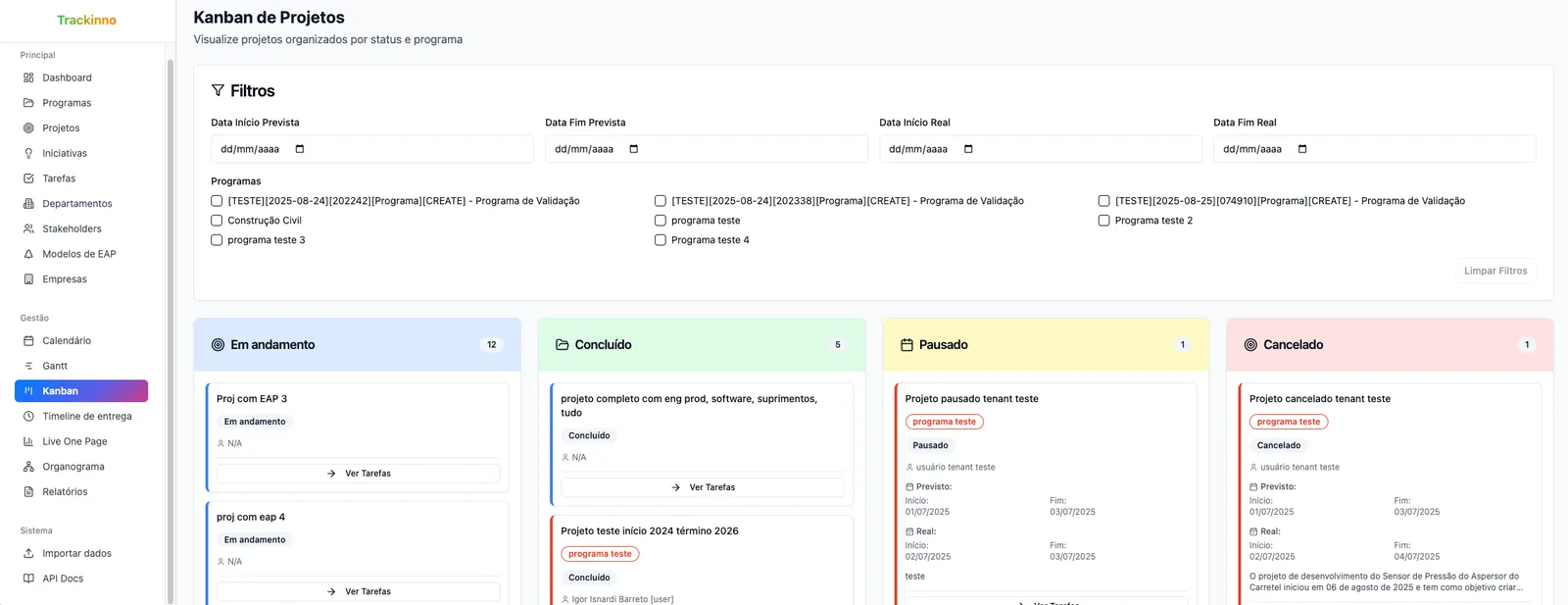This screenshot has width=1568, height=605.
Task: Click Ver Tarefas on proj com eap 4 card
Action: (x=358, y=592)
